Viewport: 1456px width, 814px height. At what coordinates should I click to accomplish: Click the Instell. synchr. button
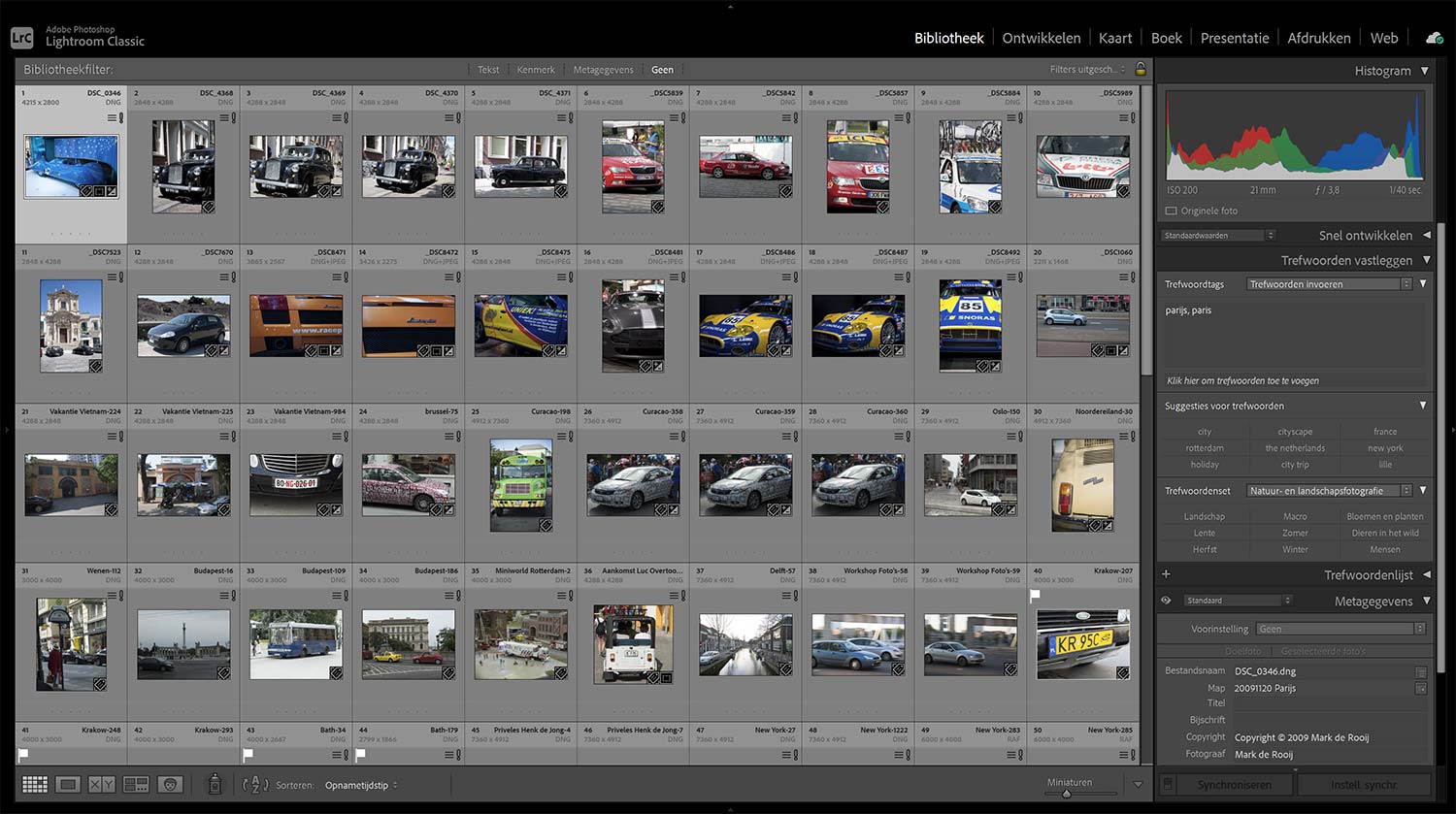1364,784
